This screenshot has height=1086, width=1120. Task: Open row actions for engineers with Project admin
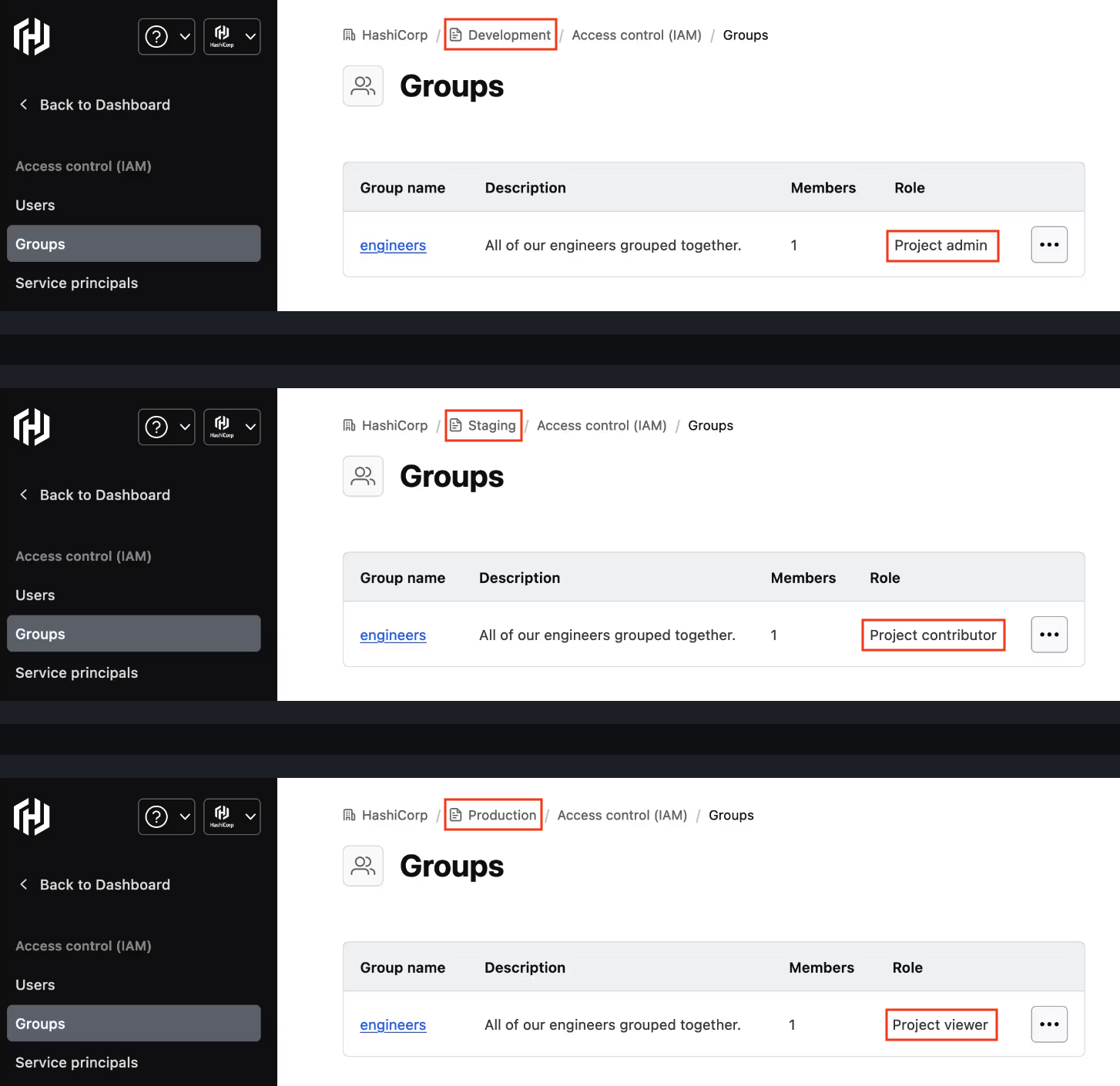[1049, 245]
